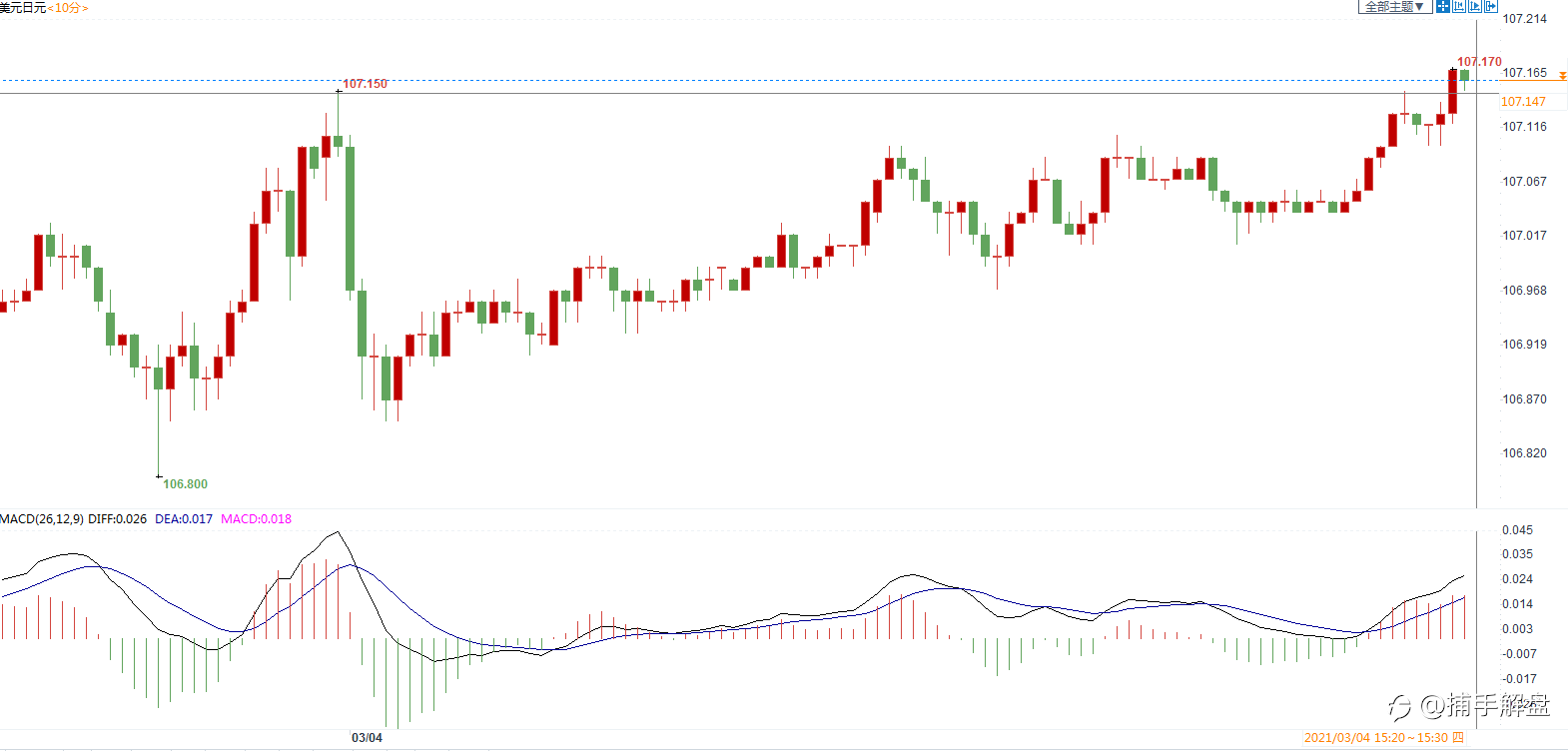Click the rightmost toolbar icon with exit arrow
Viewport: 1568px width, 751px height.
coord(1490,6)
